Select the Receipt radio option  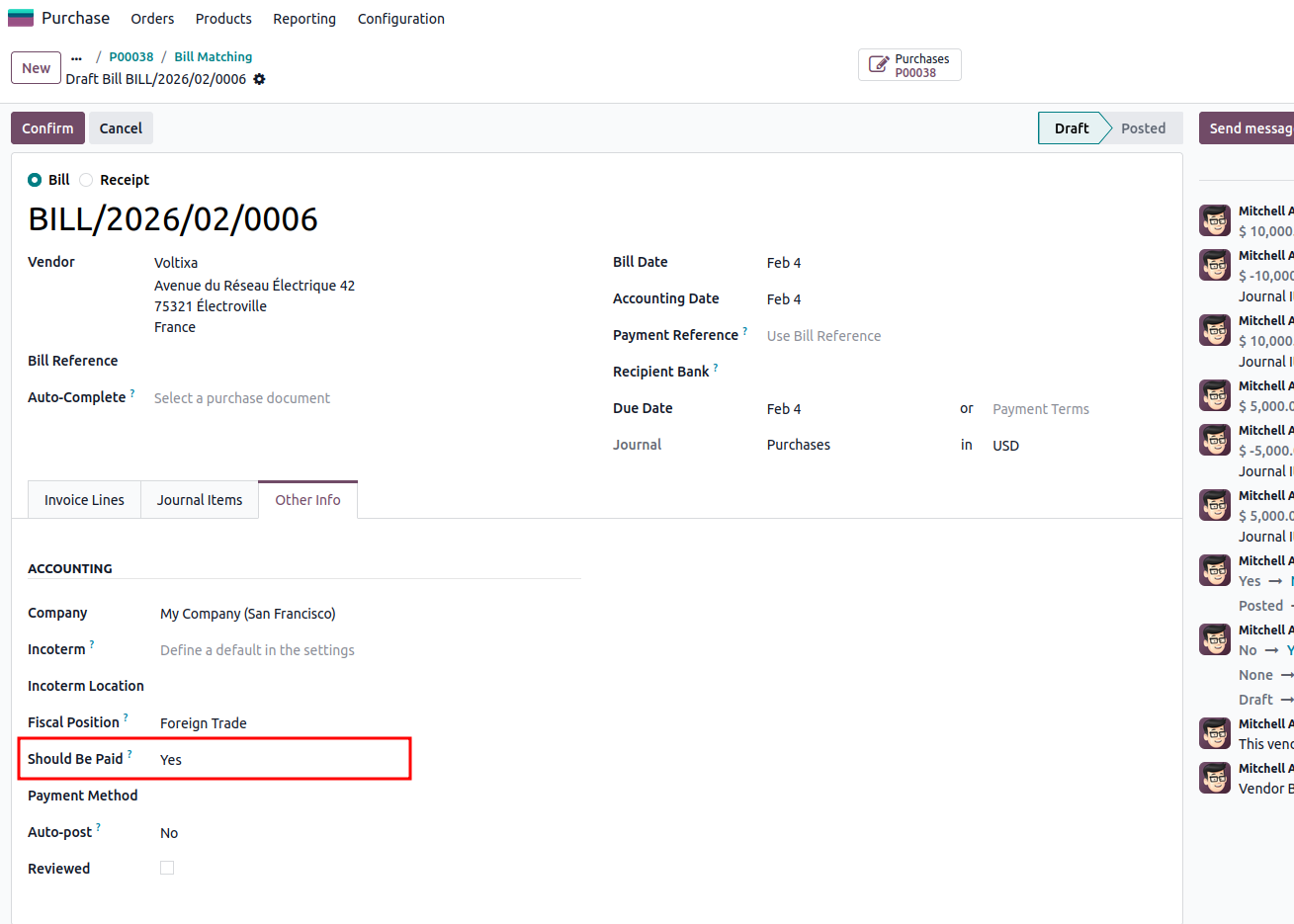tap(87, 180)
